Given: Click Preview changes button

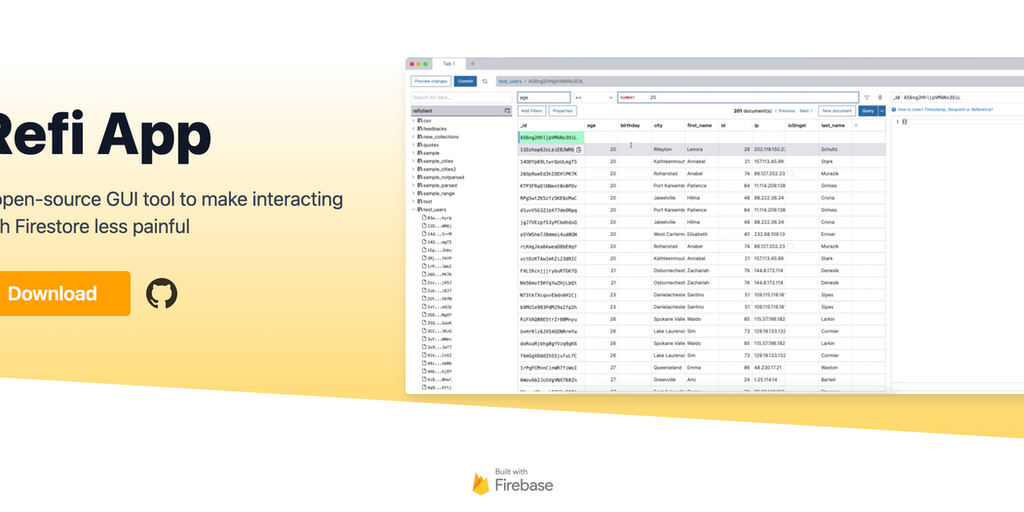Looking at the screenshot, I should [x=431, y=82].
